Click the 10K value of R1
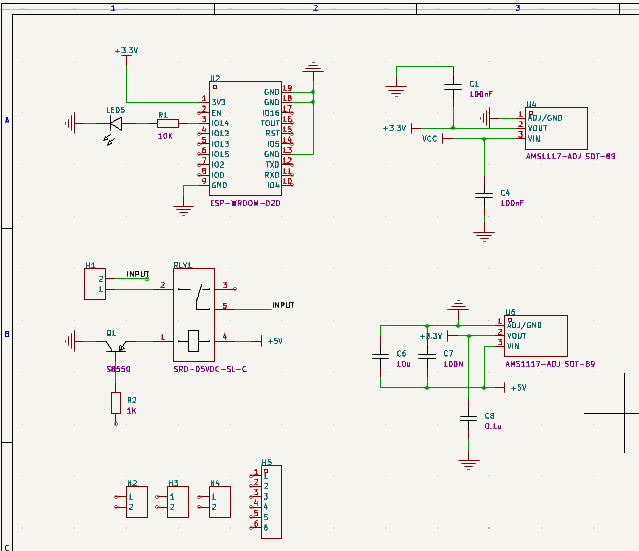The height and width of the screenshot is (551, 639). tap(165, 136)
